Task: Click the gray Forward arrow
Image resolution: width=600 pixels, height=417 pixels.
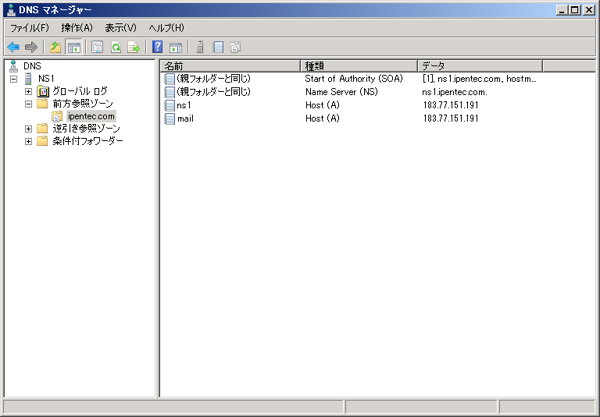Action: coord(31,47)
